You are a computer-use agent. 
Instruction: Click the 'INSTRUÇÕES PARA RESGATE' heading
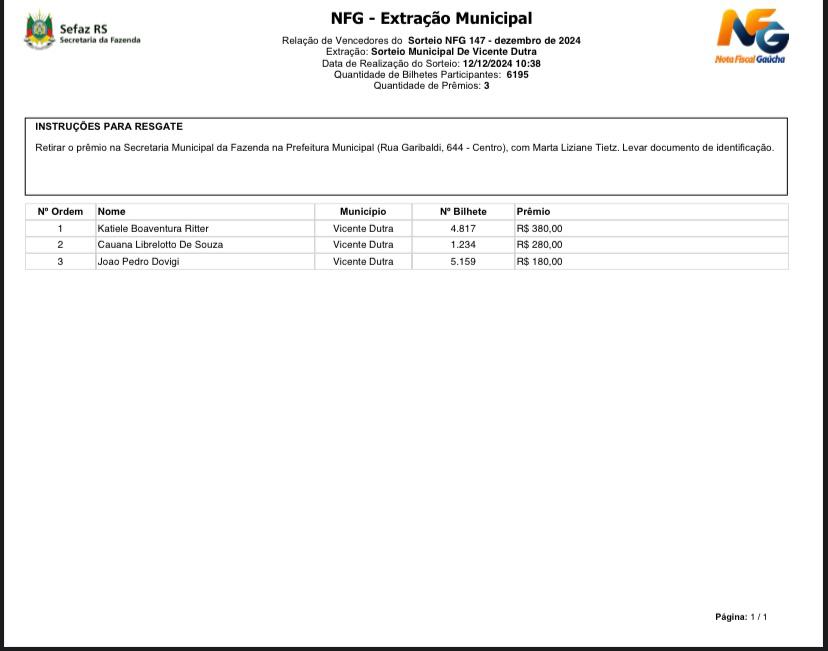[x=109, y=127]
